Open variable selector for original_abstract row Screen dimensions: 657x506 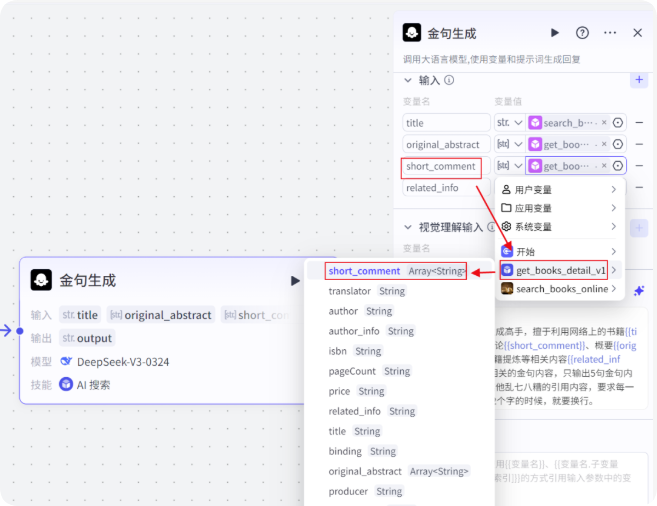[618, 145]
